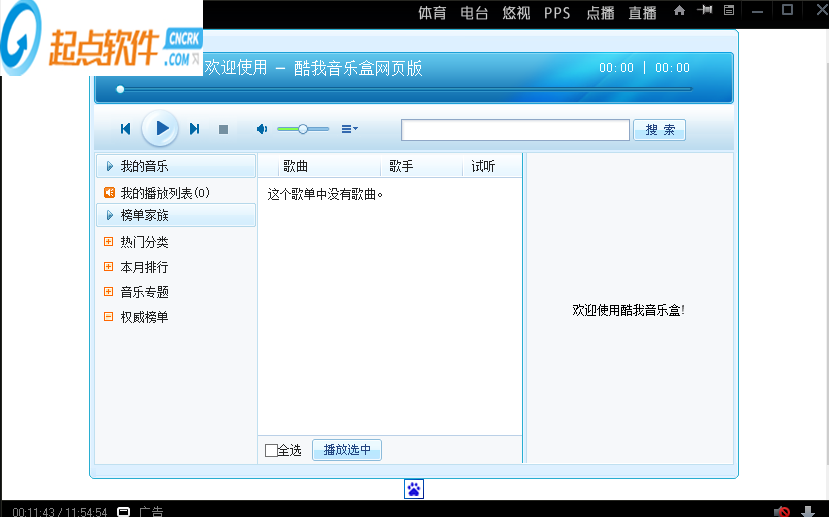The height and width of the screenshot is (517, 829).
Task: Click the previous track button
Action: pos(125,129)
